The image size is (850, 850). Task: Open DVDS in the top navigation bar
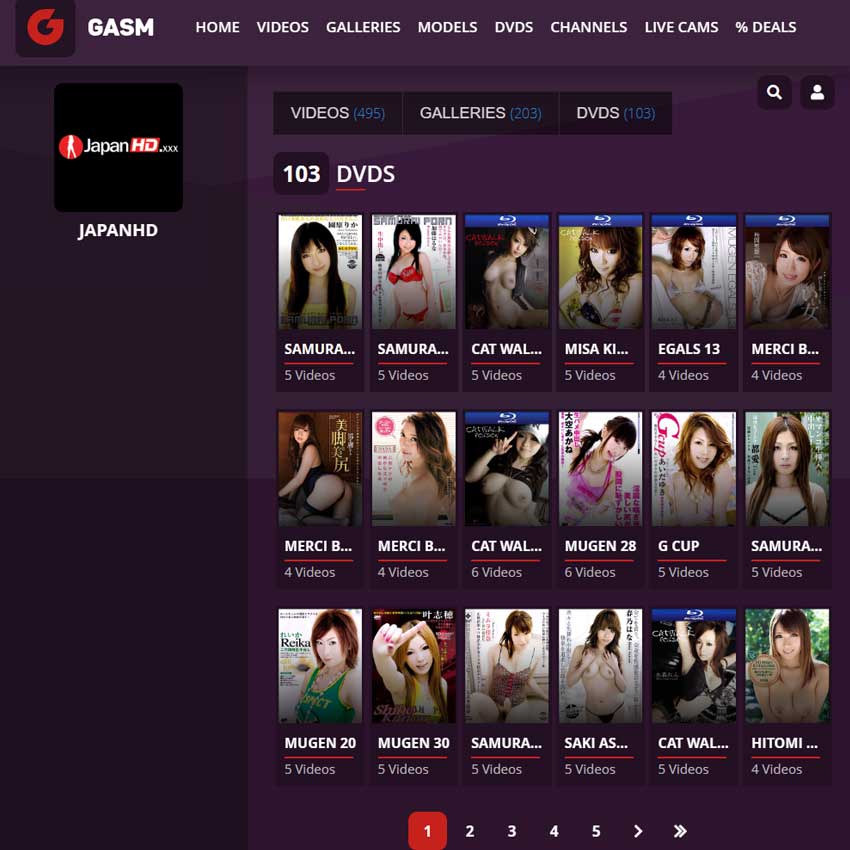click(x=513, y=27)
